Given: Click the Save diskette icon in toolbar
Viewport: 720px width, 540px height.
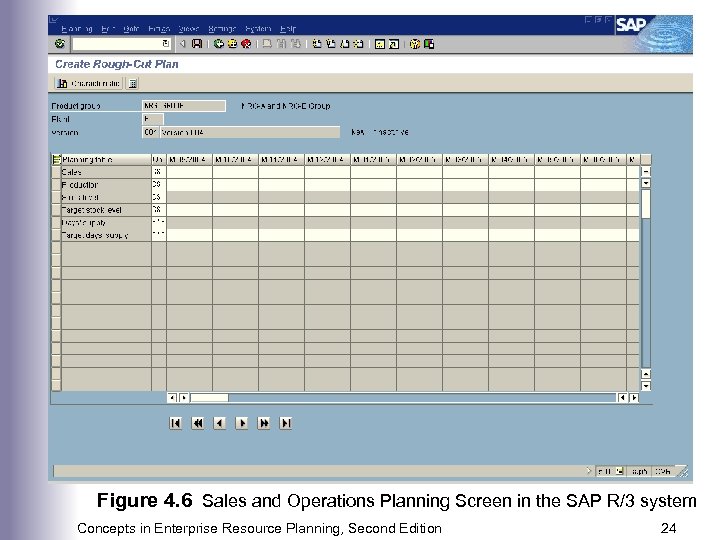Looking at the screenshot, I should coord(197,44).
